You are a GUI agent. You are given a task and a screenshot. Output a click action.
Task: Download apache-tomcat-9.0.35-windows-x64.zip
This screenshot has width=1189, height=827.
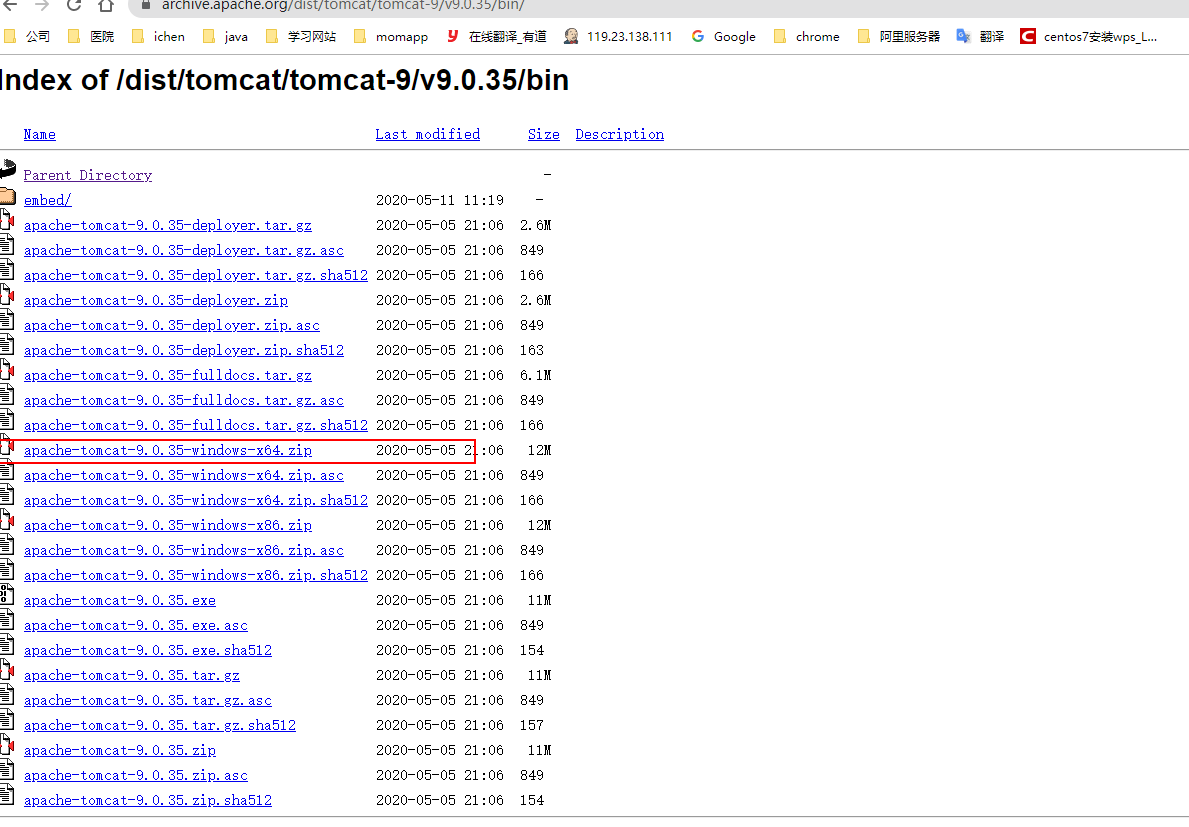click(x=167, y=450)
